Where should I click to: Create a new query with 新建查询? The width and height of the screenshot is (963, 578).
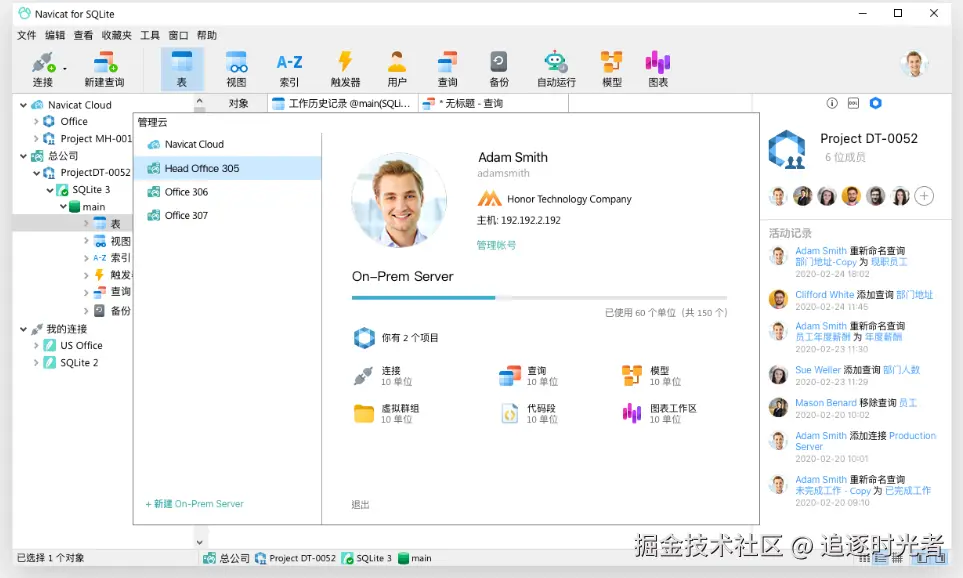tap(104, 69)
